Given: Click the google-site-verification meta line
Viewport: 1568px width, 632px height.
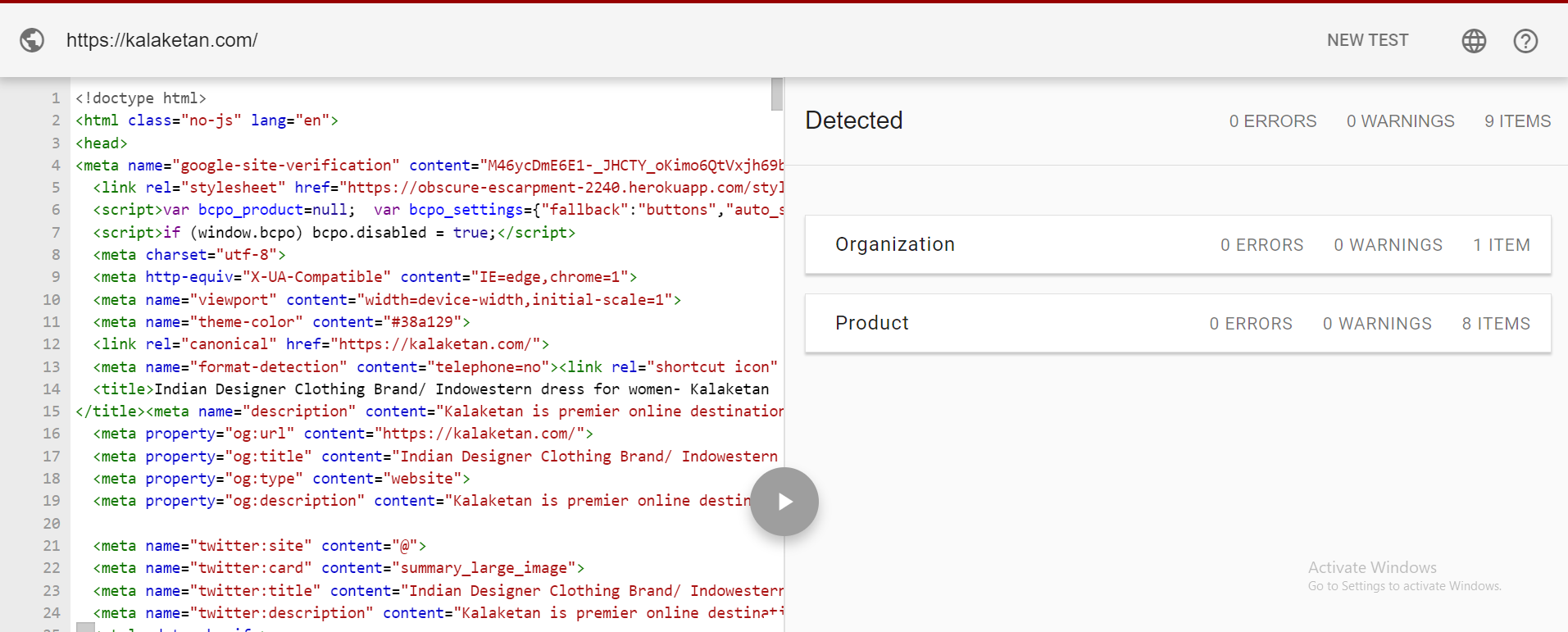Looking at the screenshot, I should tap(429, 166).
